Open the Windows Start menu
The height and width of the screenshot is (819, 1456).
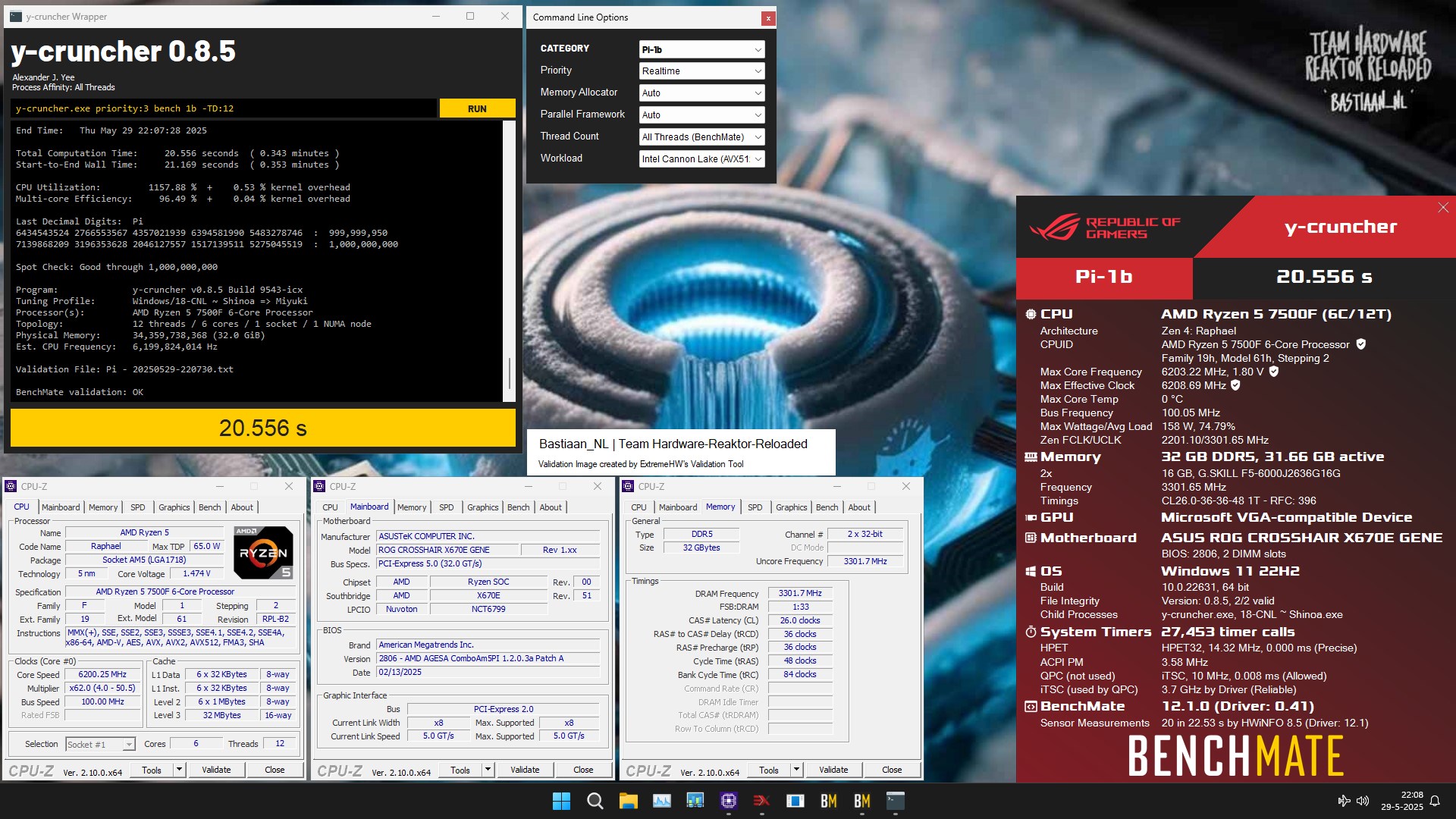point(561,801)
